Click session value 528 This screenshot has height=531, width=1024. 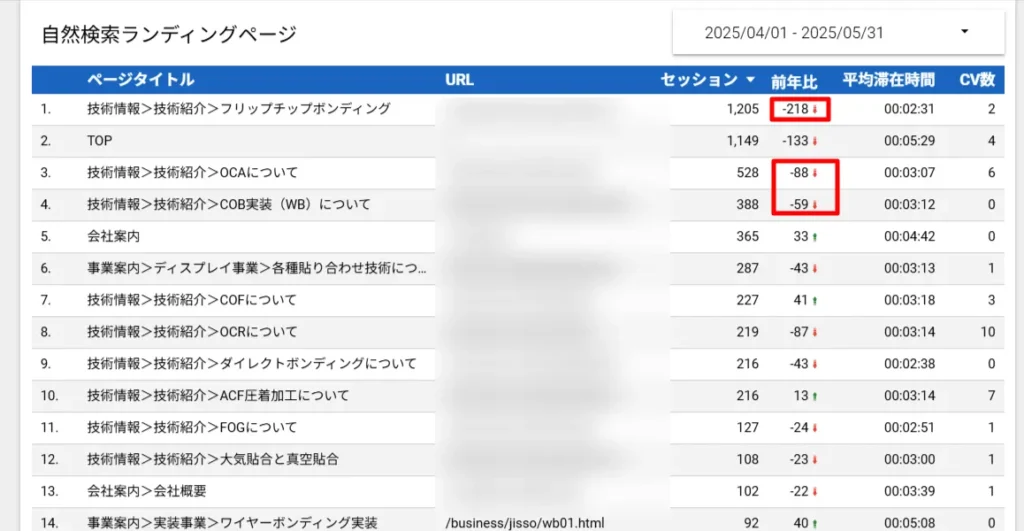coord(747,172)
